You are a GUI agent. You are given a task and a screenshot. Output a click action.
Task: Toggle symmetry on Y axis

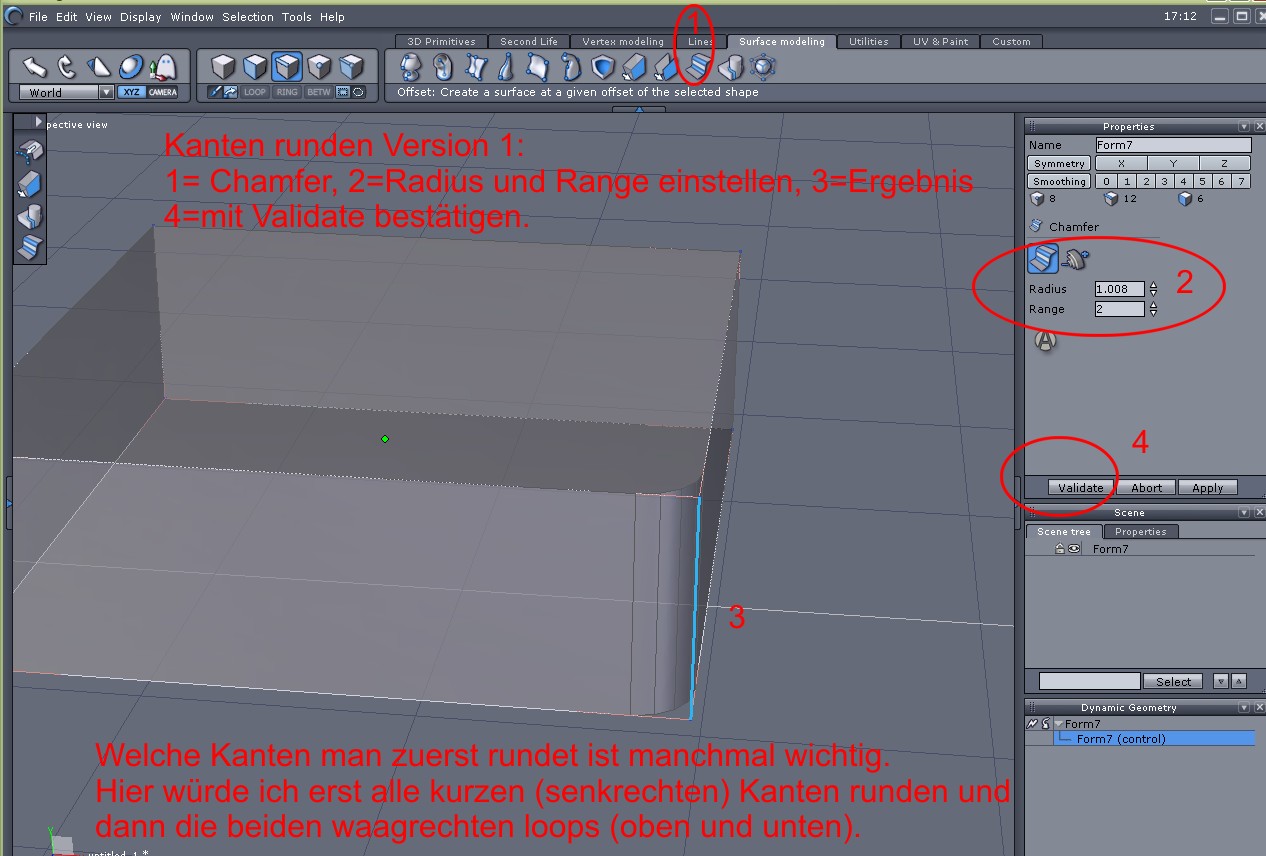(1173, 163)
